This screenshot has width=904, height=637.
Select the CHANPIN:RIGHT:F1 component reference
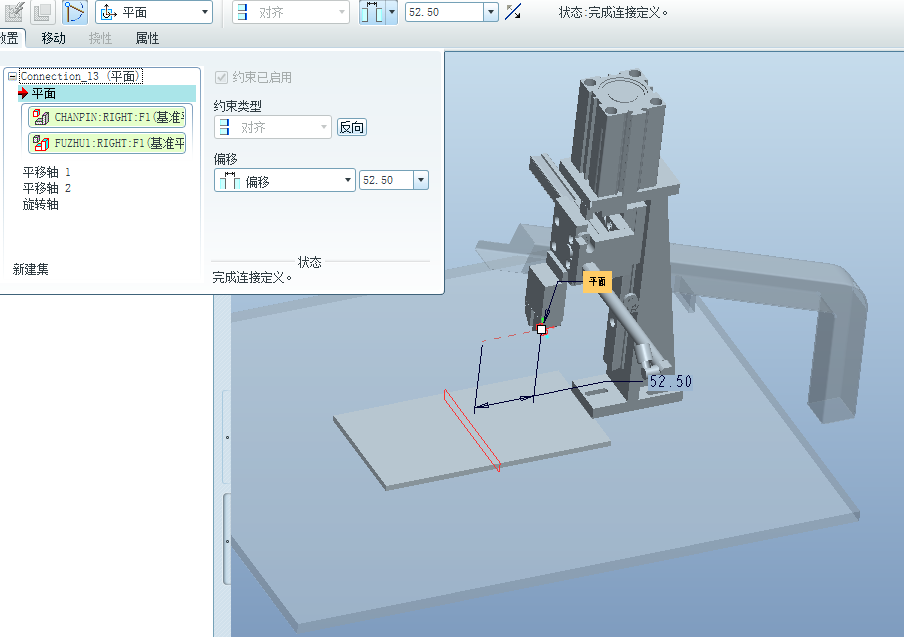(x=108, y=117)
